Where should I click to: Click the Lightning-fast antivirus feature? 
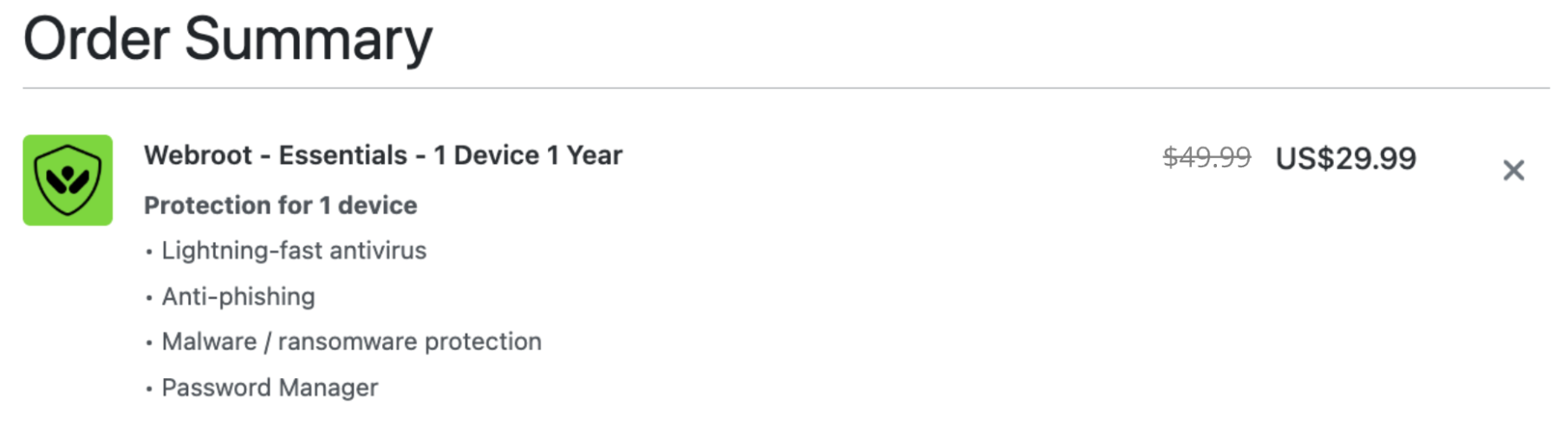pyautogui.click(x=294, y=251)
